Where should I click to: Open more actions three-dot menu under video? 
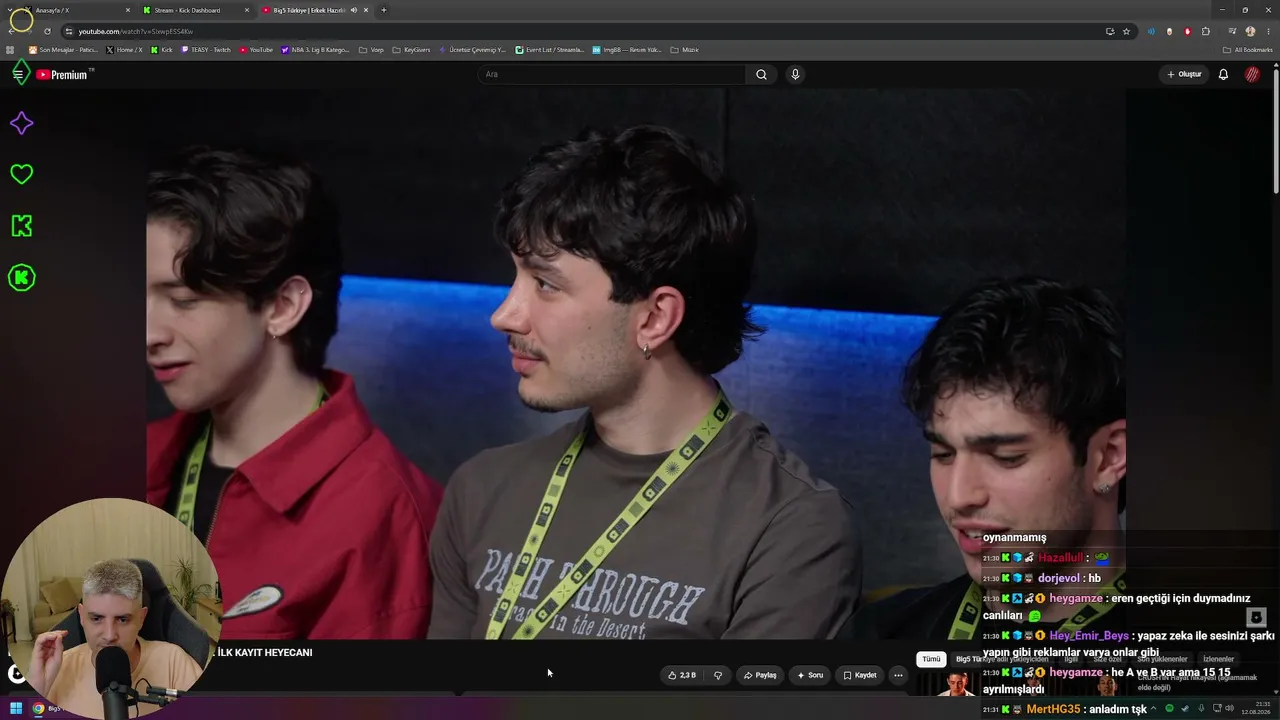(898, 675)
